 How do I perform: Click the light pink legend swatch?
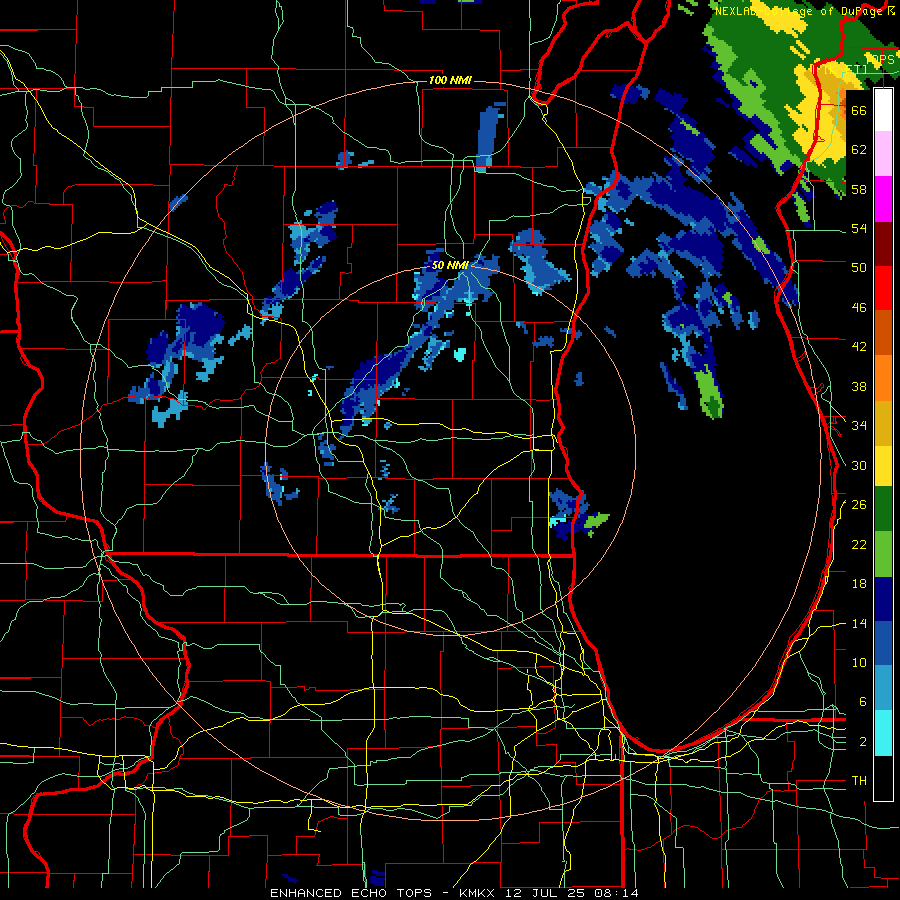click(x=883, y=154)
